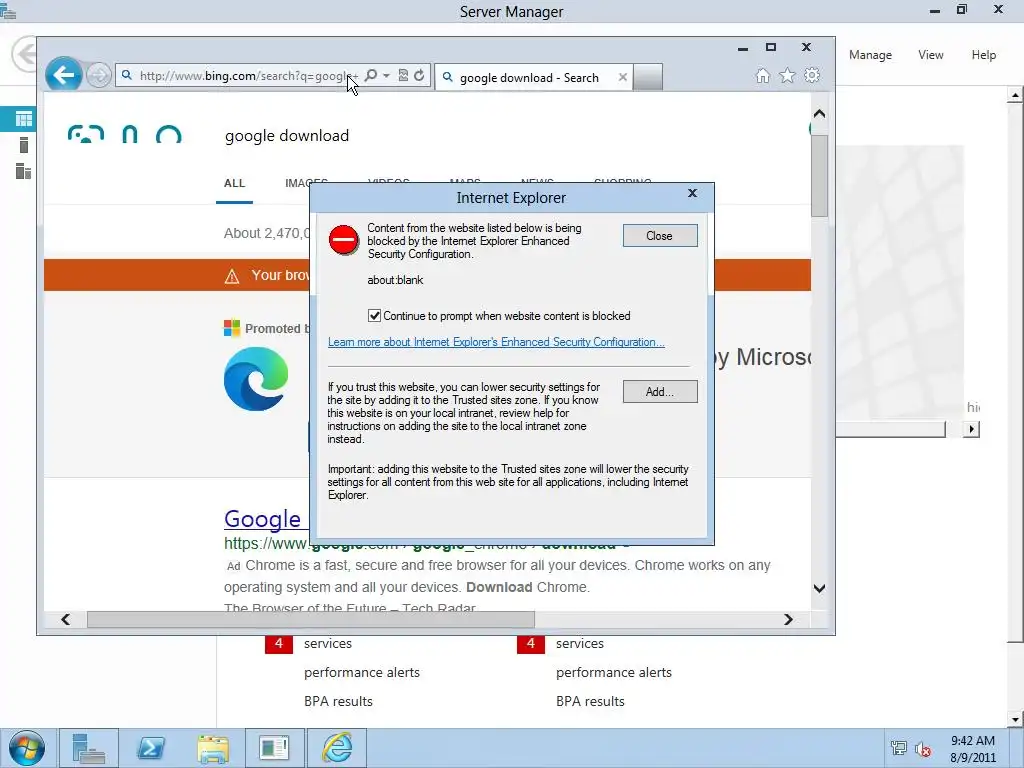Select Local Server icon in Server Manager sidebar

(x=24, y=145)
